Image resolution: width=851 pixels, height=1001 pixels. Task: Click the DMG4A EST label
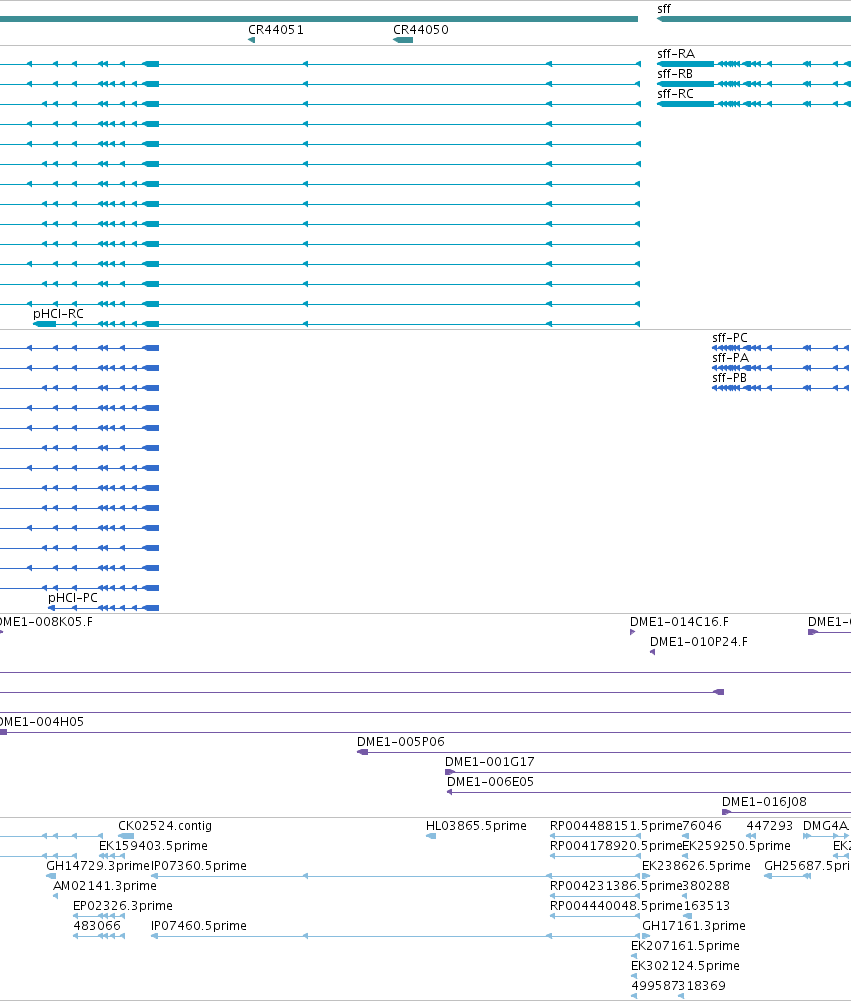(825, 826)
